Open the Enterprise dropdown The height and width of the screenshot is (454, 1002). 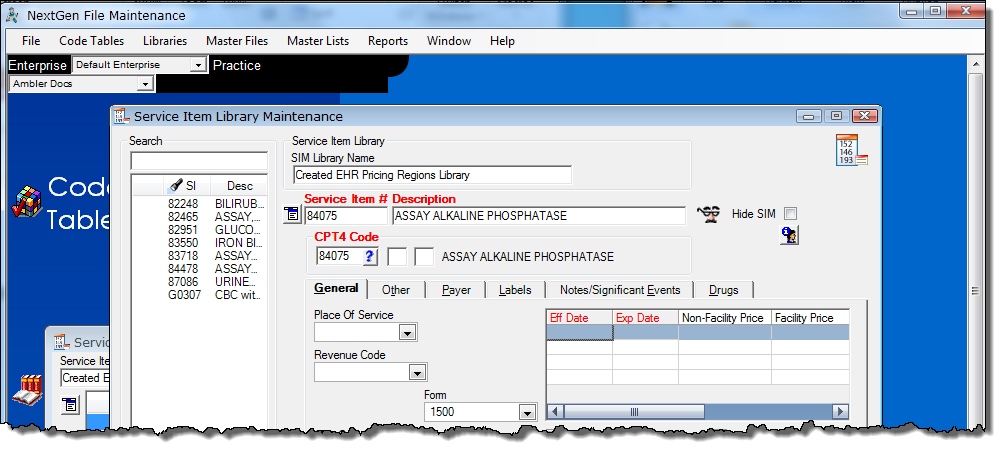pos(198,65)
